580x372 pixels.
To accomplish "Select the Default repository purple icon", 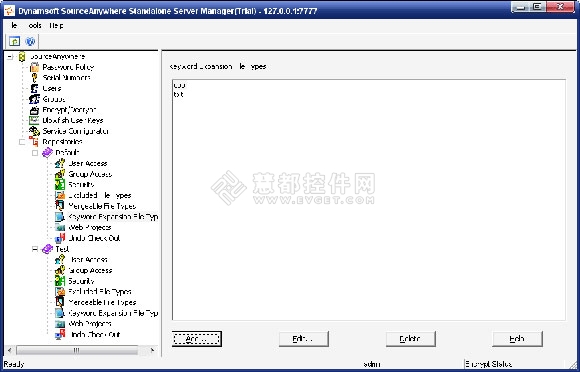I will point(47,152).
